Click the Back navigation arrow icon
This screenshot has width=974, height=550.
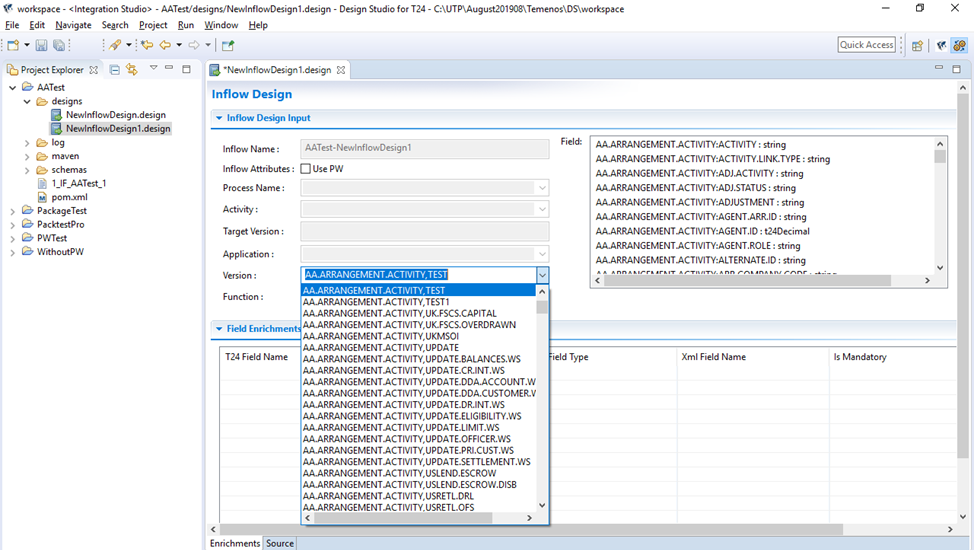tap(165, 45)
